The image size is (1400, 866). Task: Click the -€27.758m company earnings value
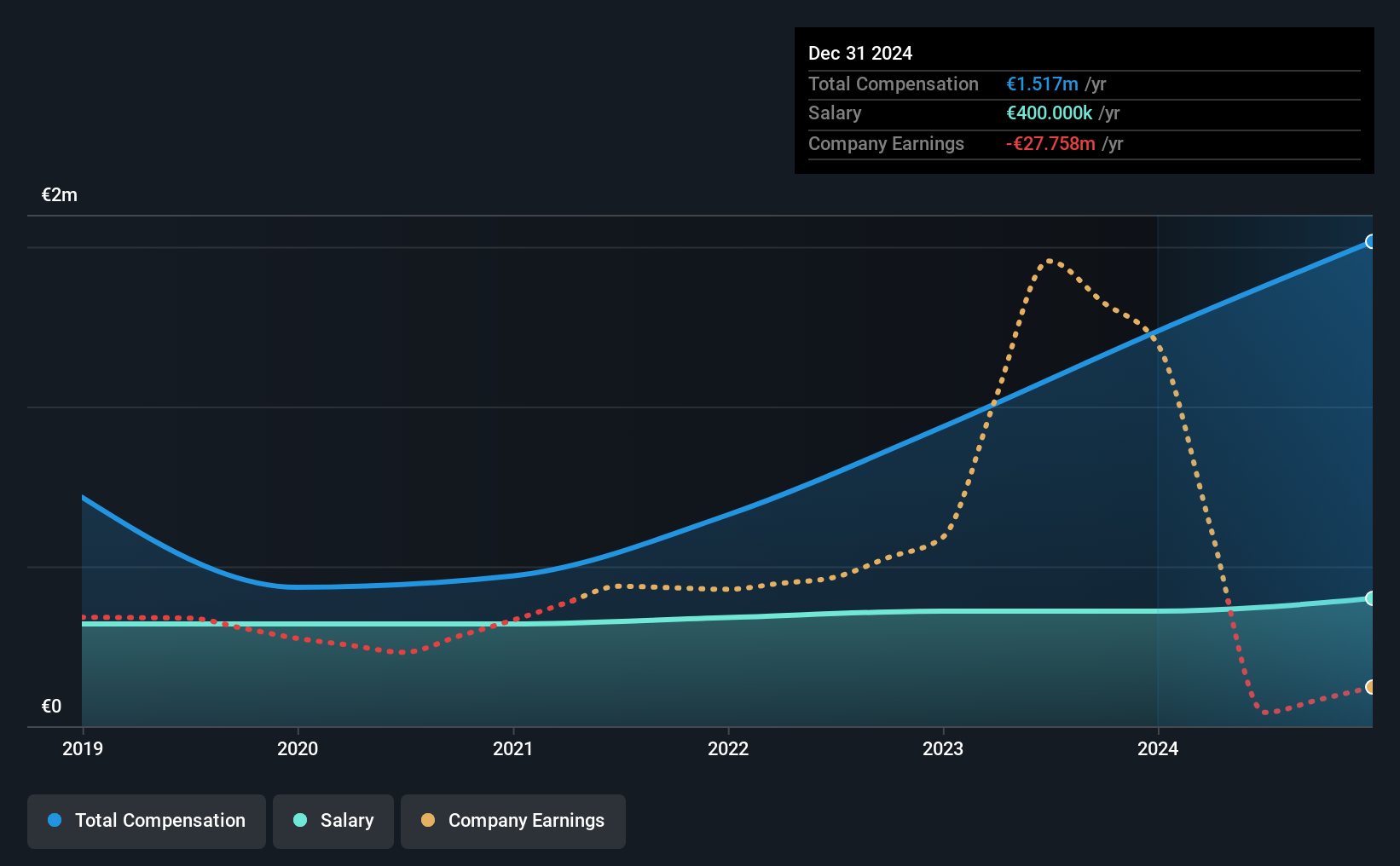pyautogui.click(x=1050, y=143)
